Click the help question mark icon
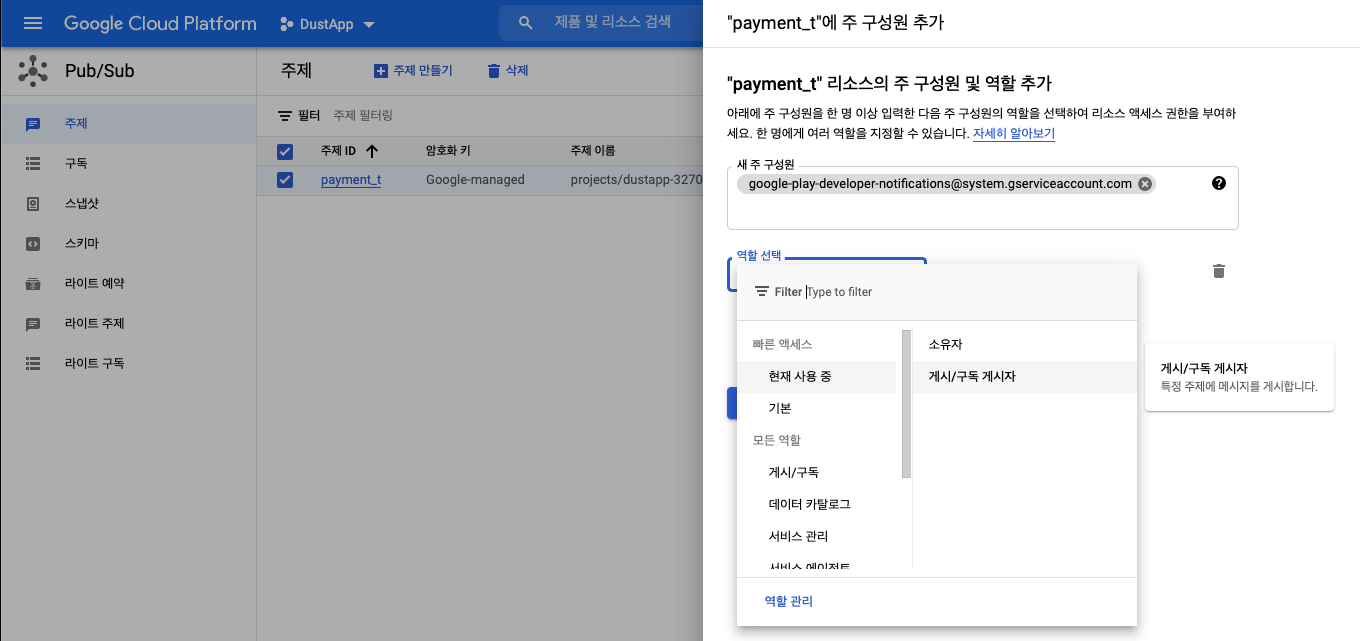 (1219, 183)
